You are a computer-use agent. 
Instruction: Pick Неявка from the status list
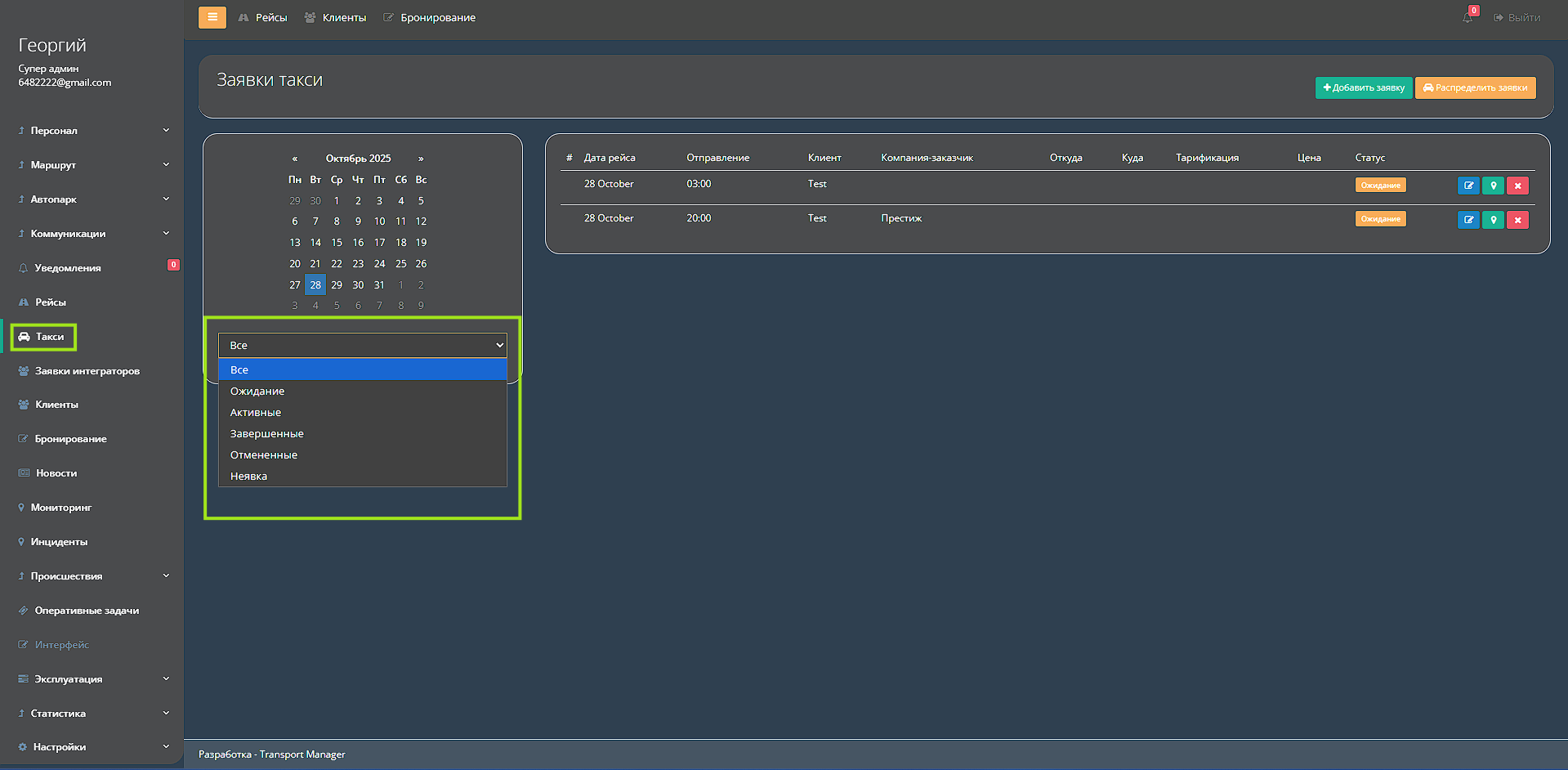pos(248,477)
